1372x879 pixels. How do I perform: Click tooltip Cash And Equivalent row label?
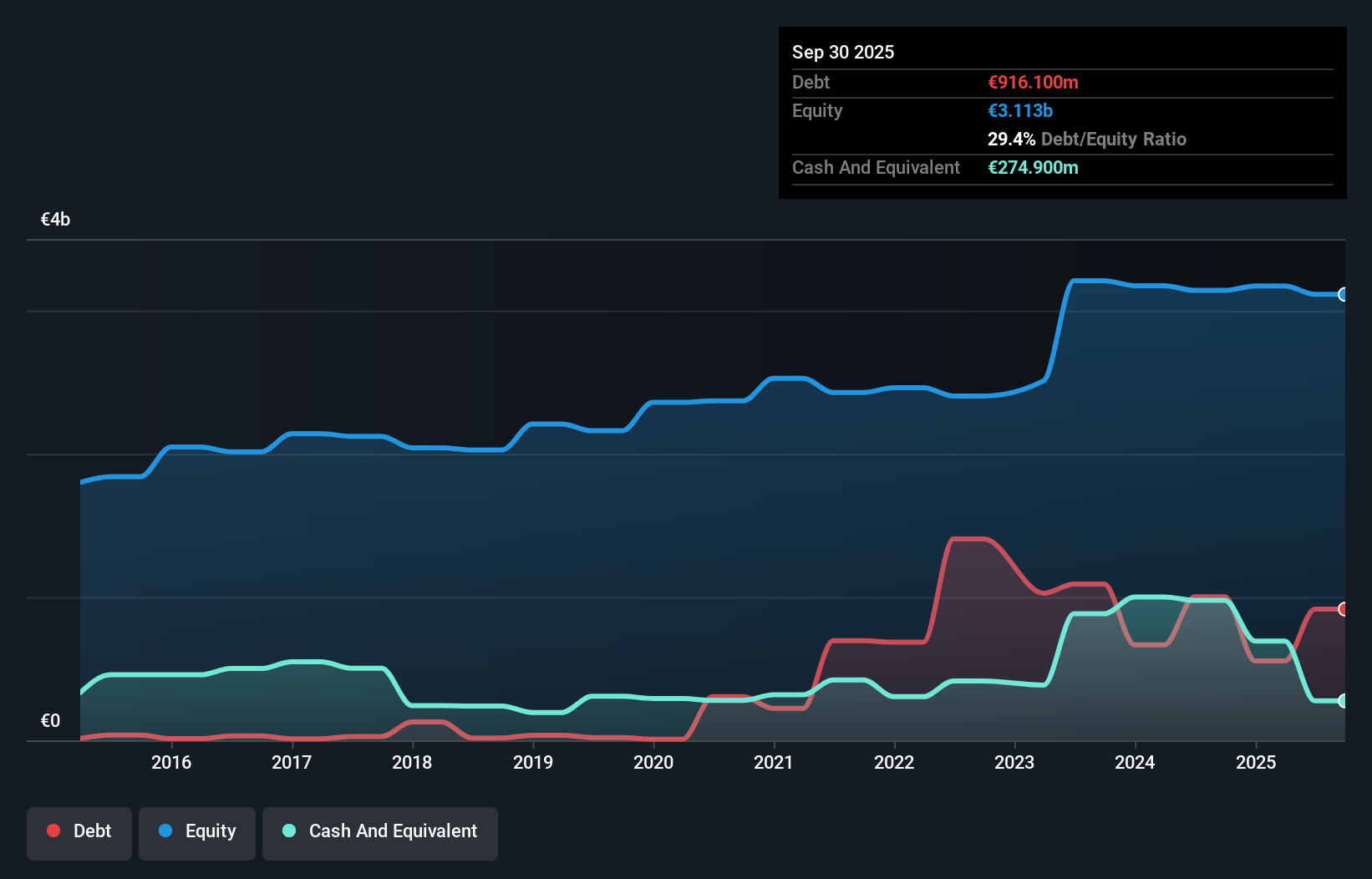(x=876, y=167)
